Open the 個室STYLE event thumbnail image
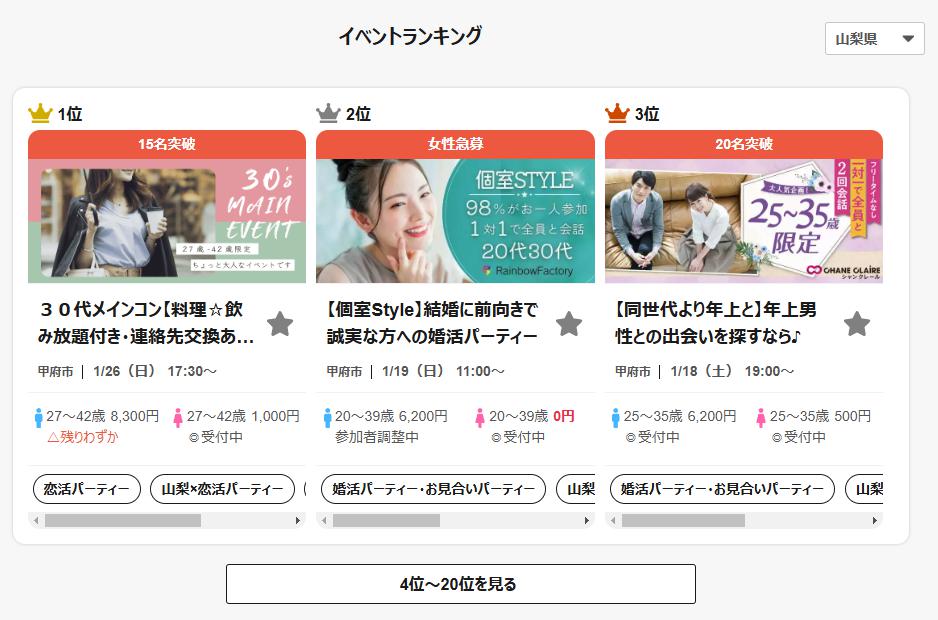 pyautogui.click(x=455, y=221)
